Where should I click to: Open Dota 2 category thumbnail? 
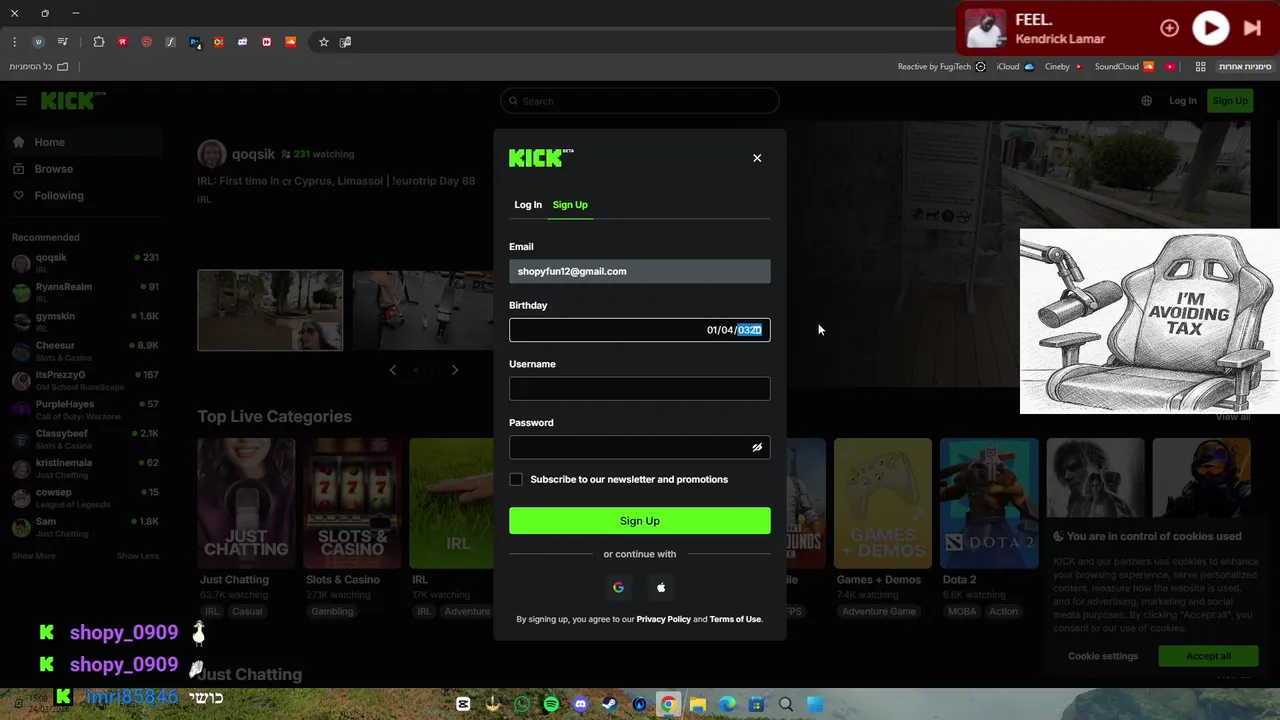pos(989,503)
